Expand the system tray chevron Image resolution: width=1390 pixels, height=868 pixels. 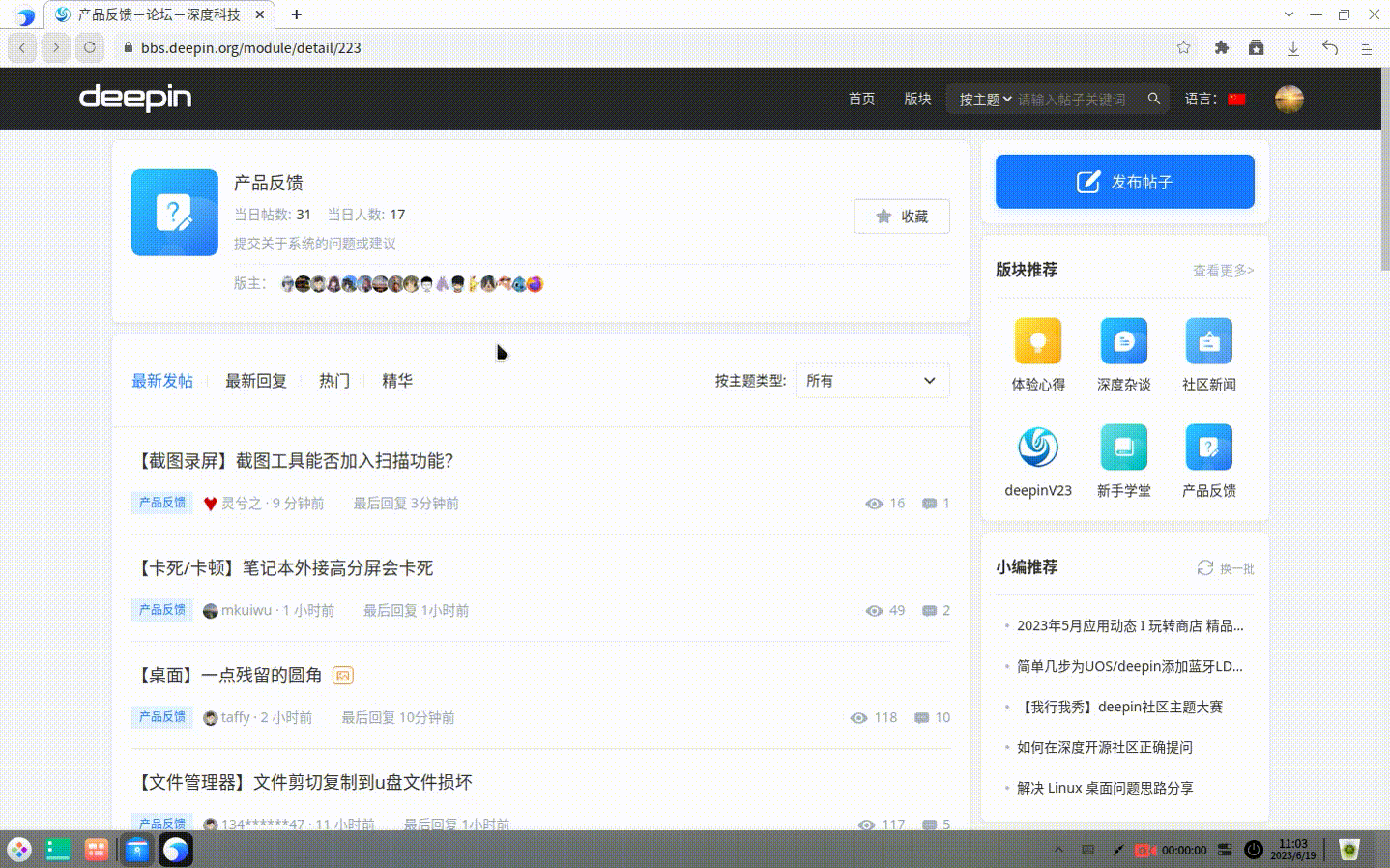tap(1057, 850)
